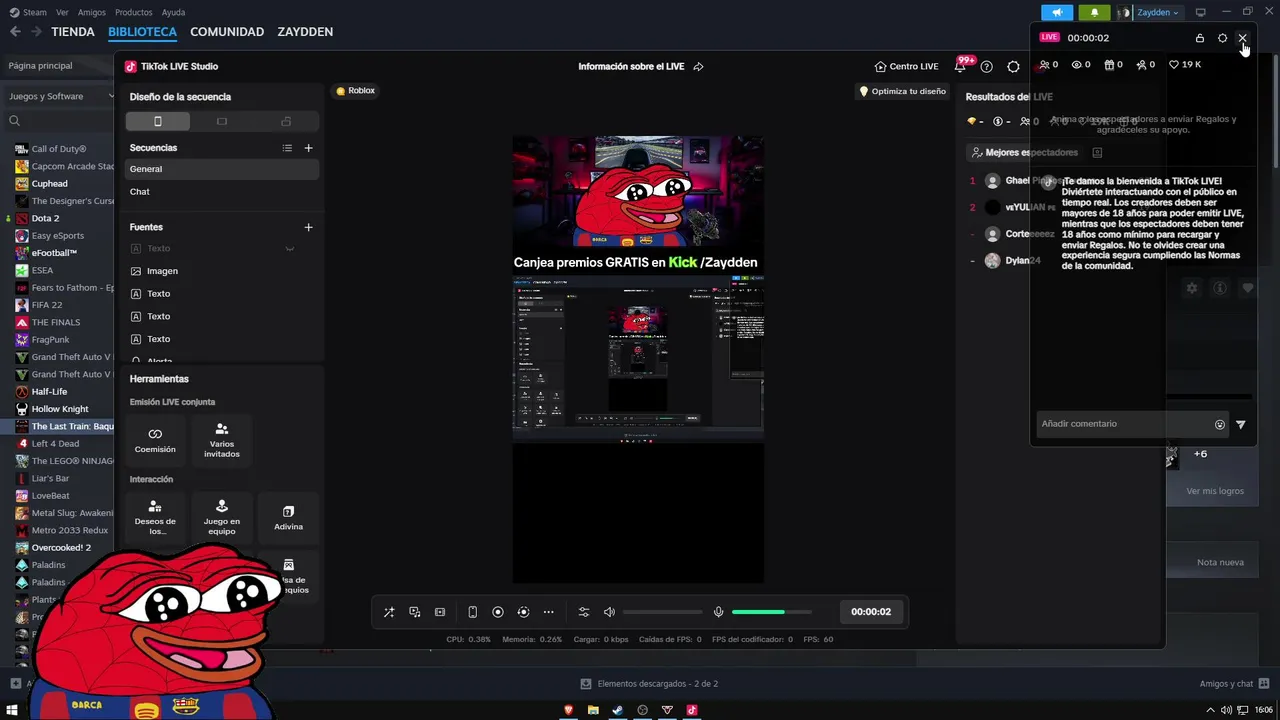This screenshot has width=1280, height=720.
Task: Open the Secuencias list options icon
Action: tap(287, 148)
